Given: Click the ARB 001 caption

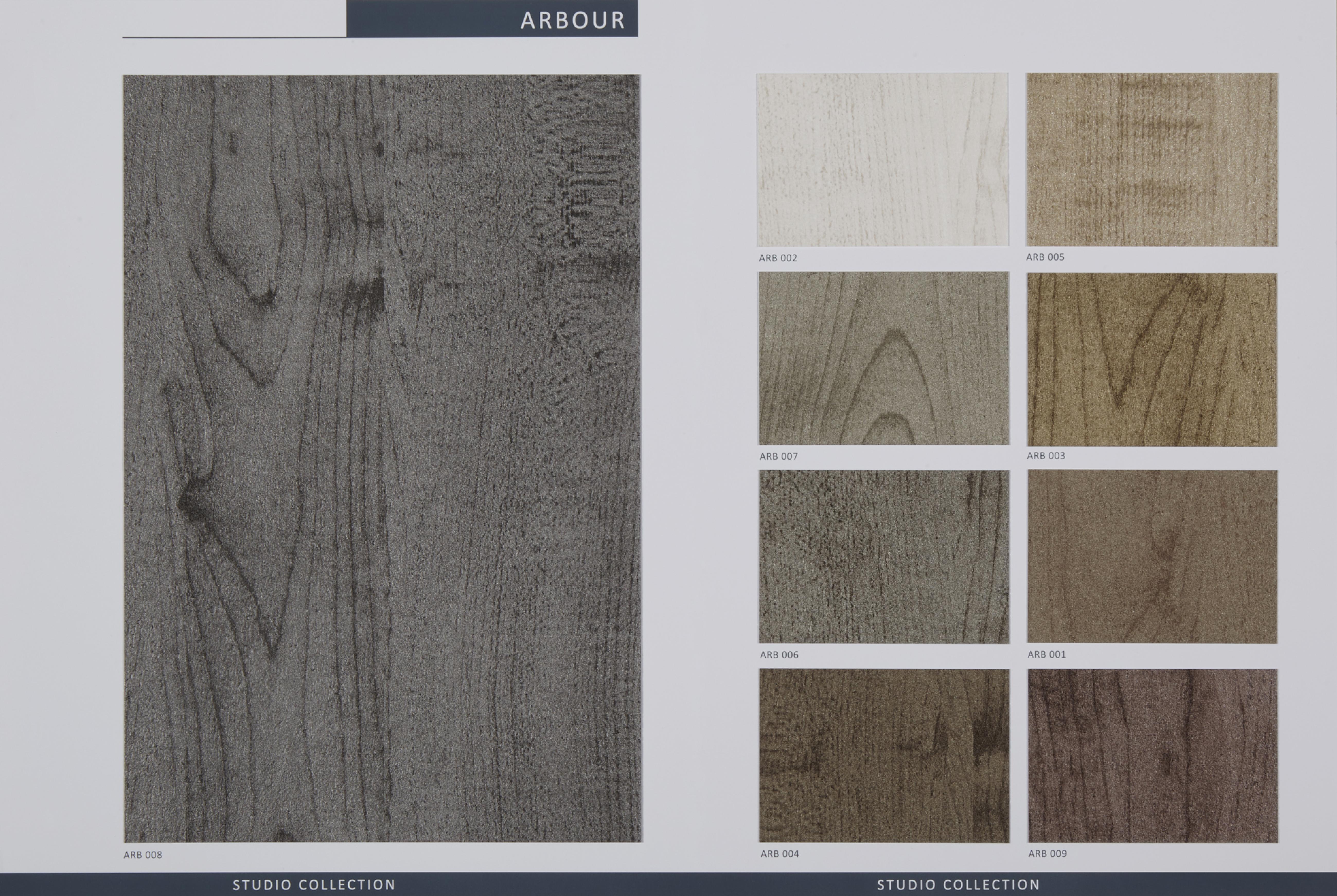Looking at the screenshot, I should [x=1046, y=654].
